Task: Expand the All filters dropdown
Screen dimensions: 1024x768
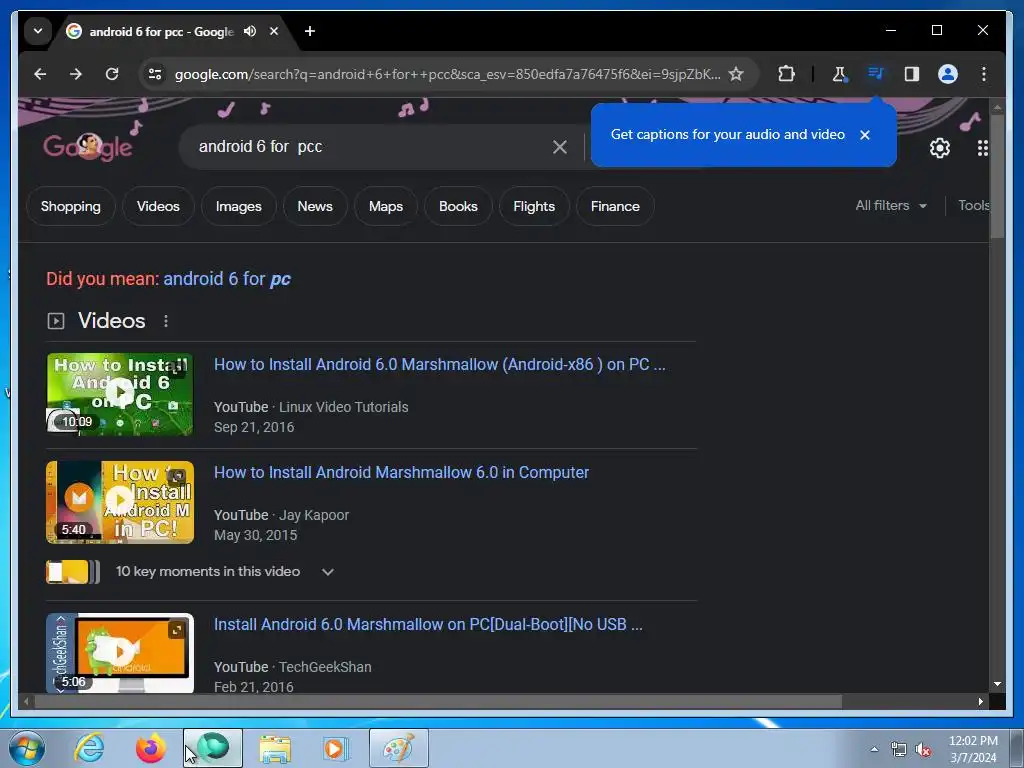Action: [x=891, y=206]
